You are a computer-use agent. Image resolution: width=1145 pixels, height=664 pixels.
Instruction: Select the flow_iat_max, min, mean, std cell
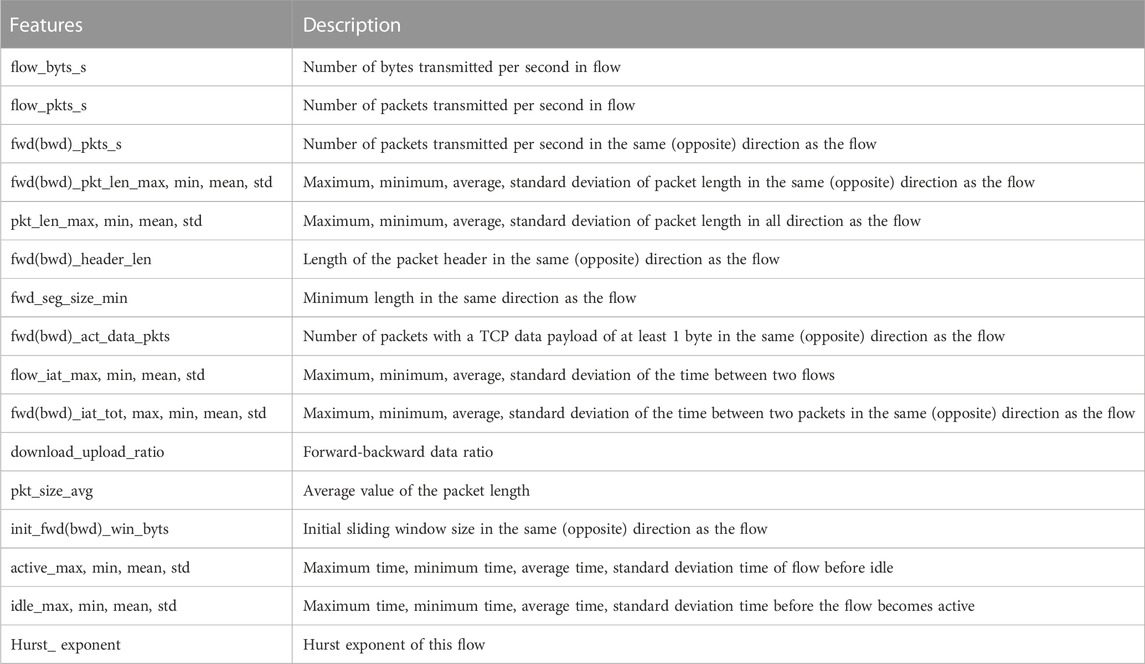[x=146, y=375]
